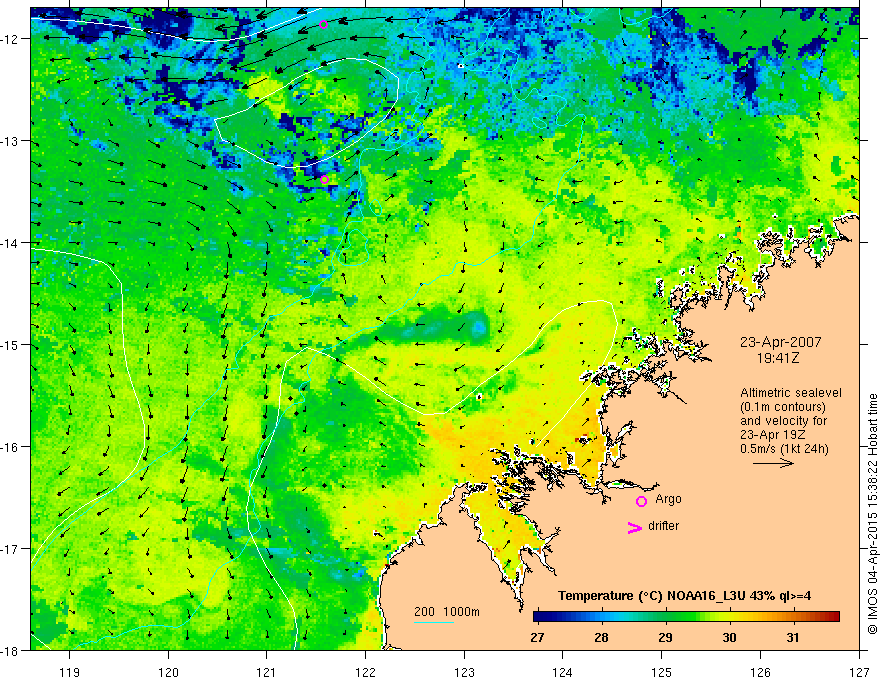Click the 127 longitude axis label
Image resolution: width=880 pixels, height=680 pixels.
(859, 672)
